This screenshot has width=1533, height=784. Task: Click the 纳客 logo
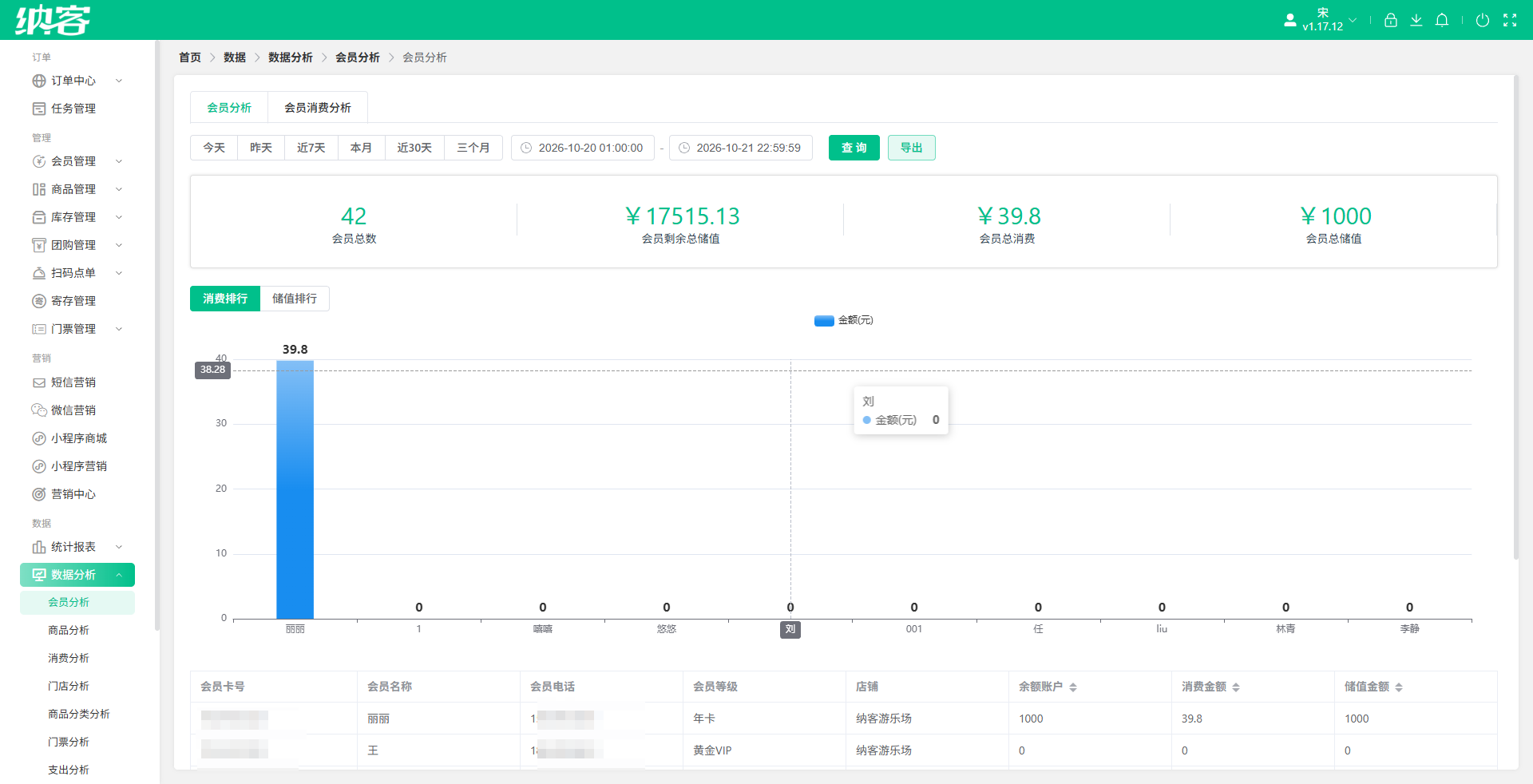[53, 20]
